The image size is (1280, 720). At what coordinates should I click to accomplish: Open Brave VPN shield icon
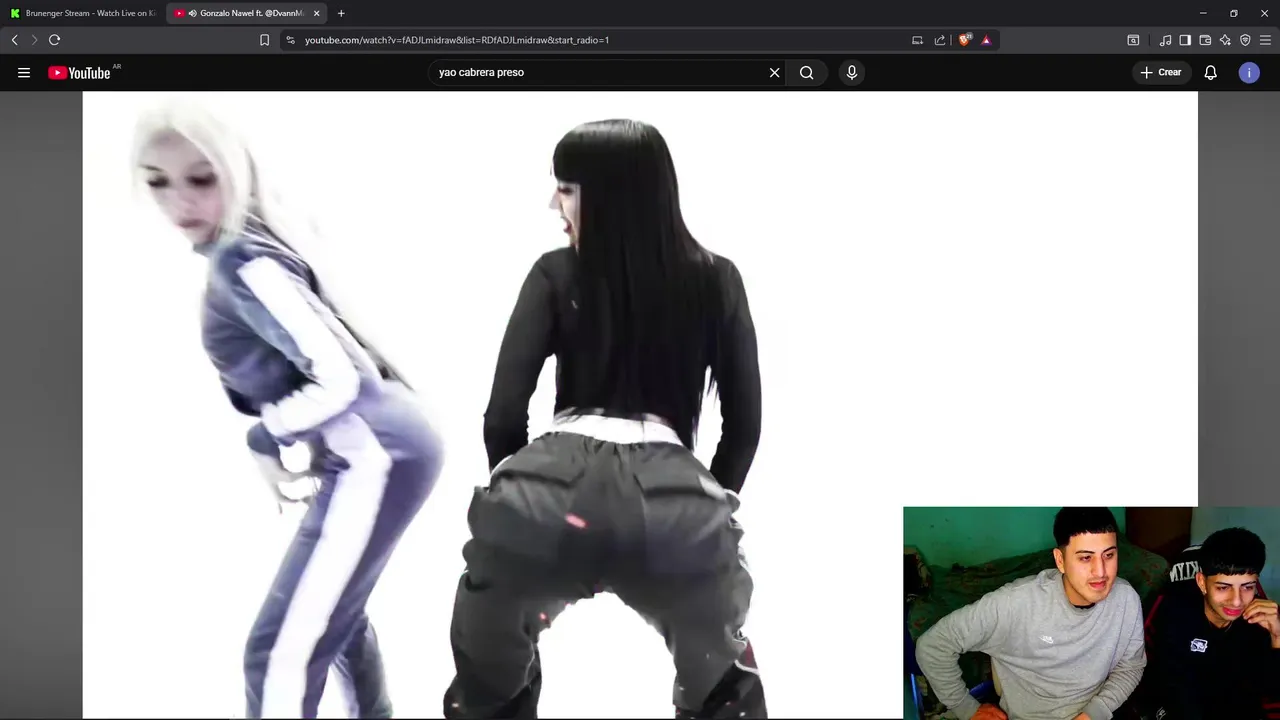[x=1245, y=40]
